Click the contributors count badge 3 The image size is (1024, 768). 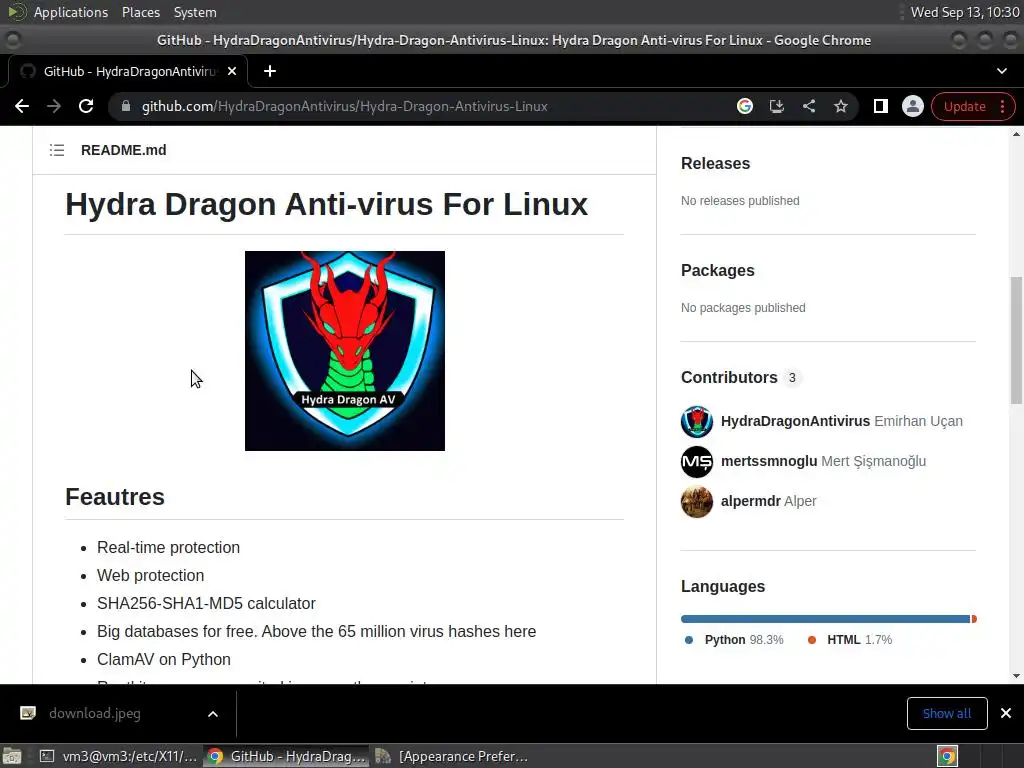coord(792,378)
